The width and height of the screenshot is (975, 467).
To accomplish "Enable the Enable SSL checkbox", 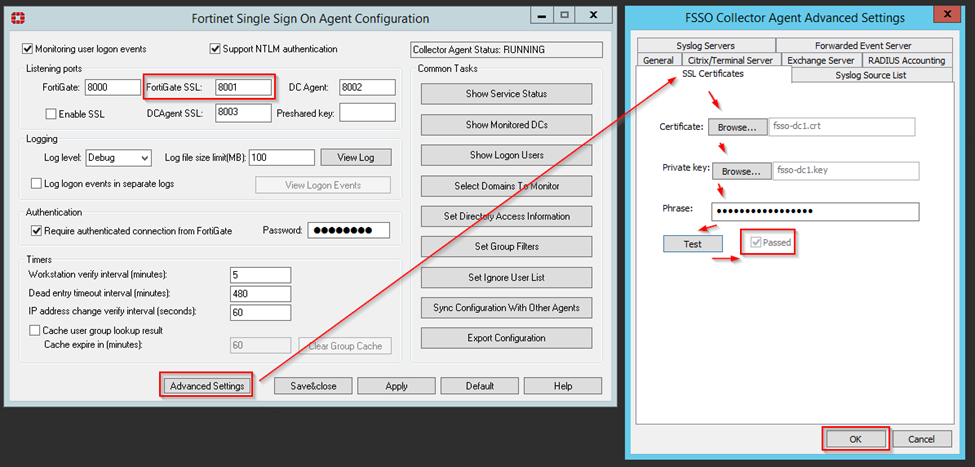I will [x=51, y=114].
